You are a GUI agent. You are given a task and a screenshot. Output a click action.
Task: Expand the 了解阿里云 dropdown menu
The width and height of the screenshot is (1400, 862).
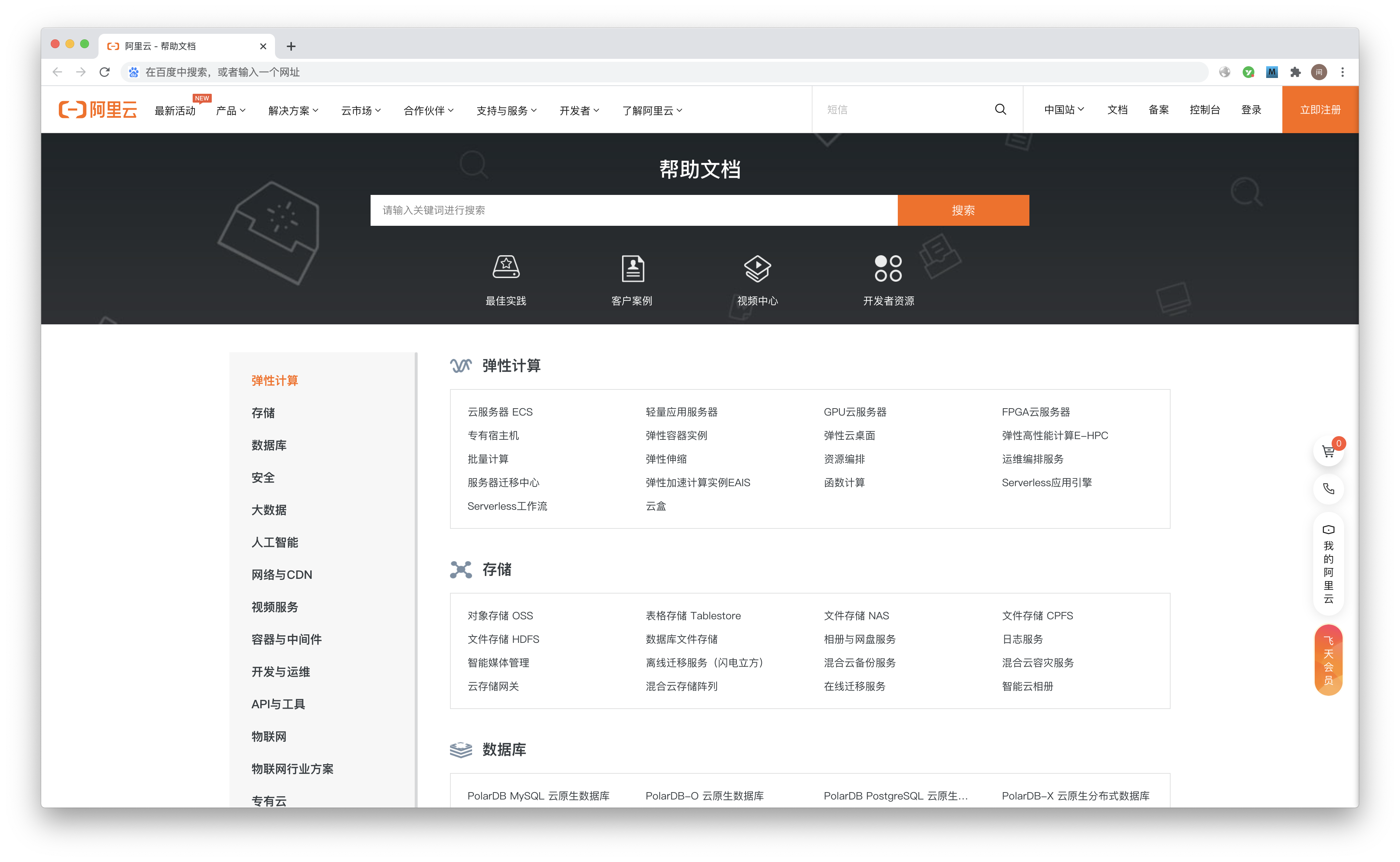pyautogui.click(x=652, y=110)
